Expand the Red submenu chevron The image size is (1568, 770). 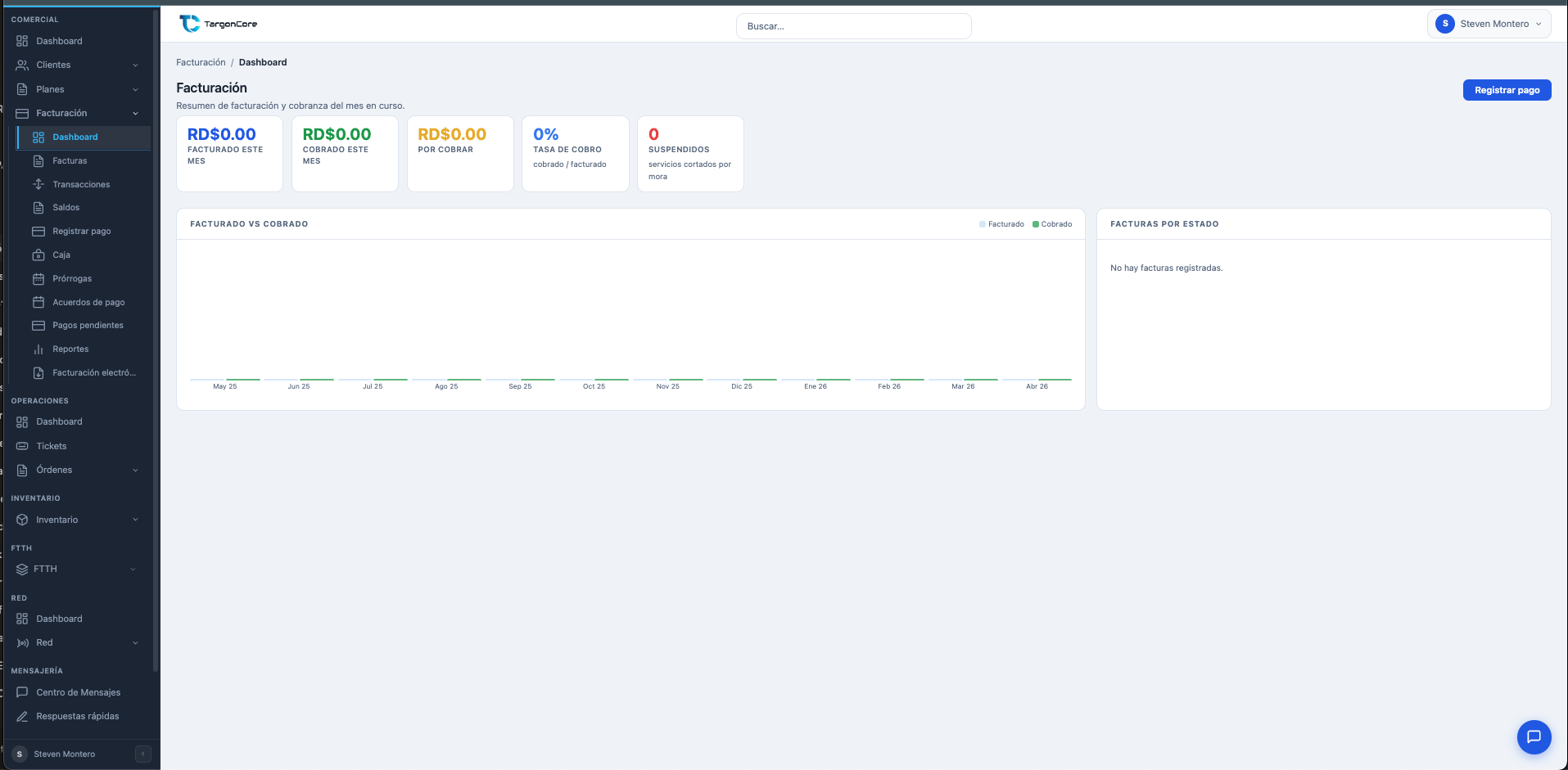(135, 643)
